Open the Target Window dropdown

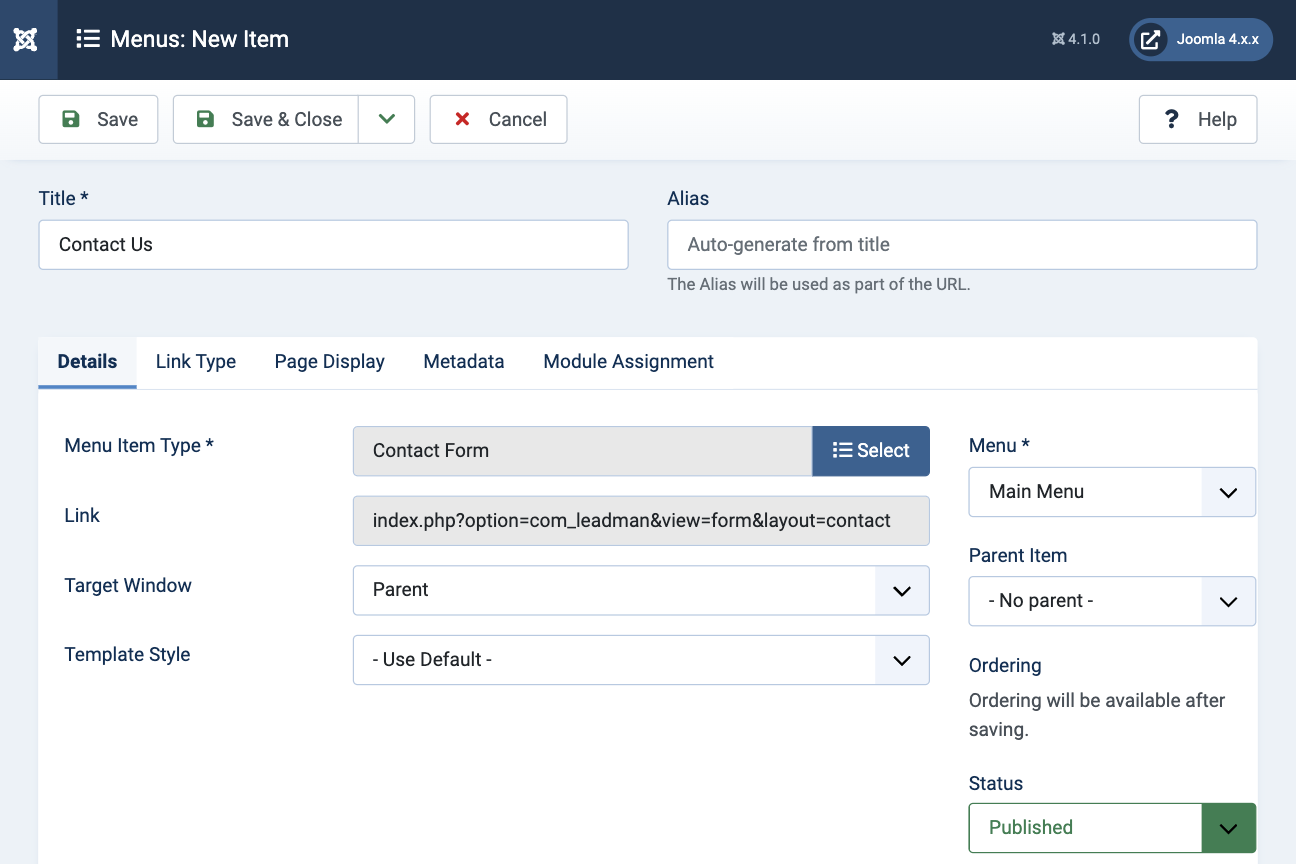[x=640, y=590]
